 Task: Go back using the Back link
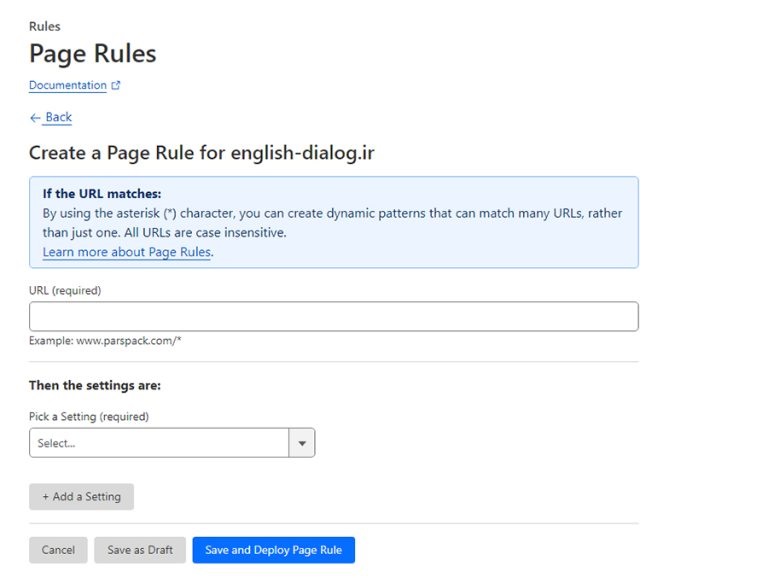pyautogui.click(x=58, y=117)
